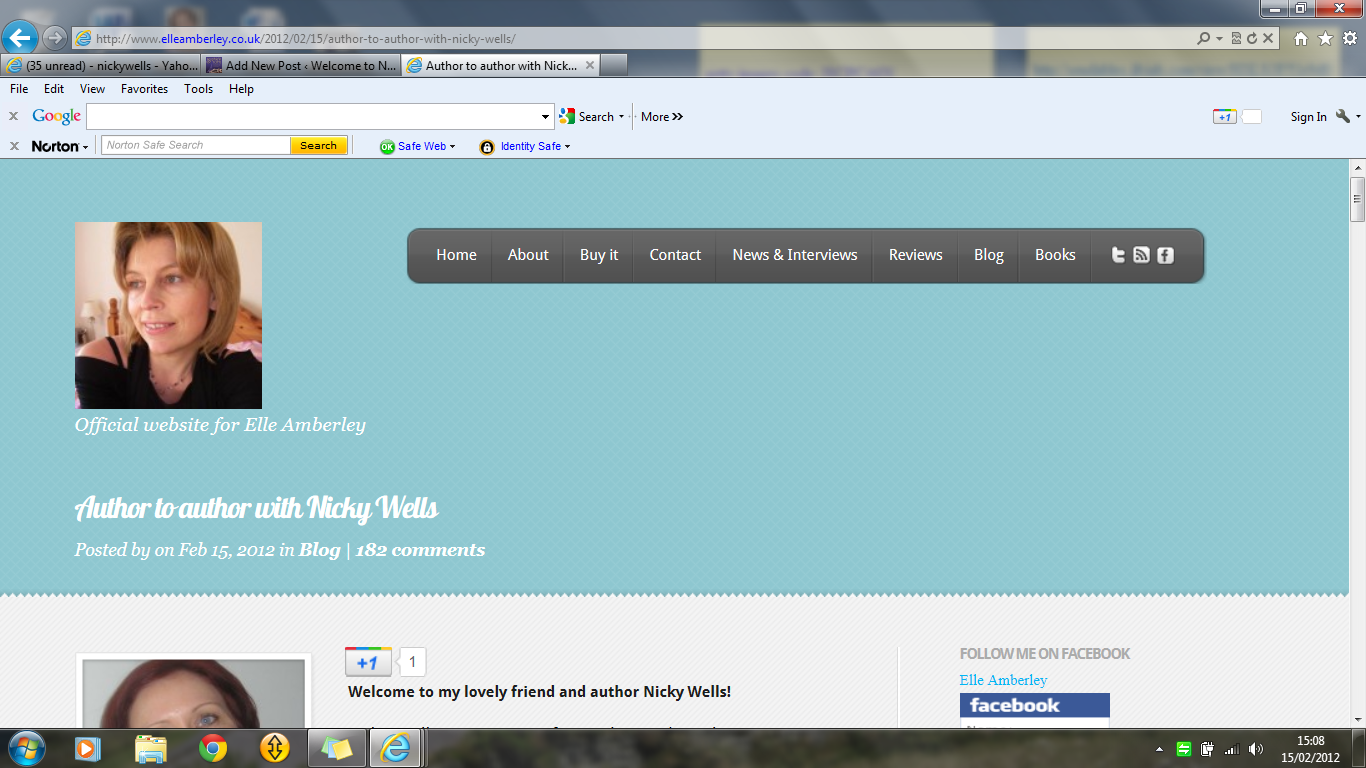Expand the Identity Safe dropdown
This screenshot has width=1366, height=768.
click(x=526, y=146)
